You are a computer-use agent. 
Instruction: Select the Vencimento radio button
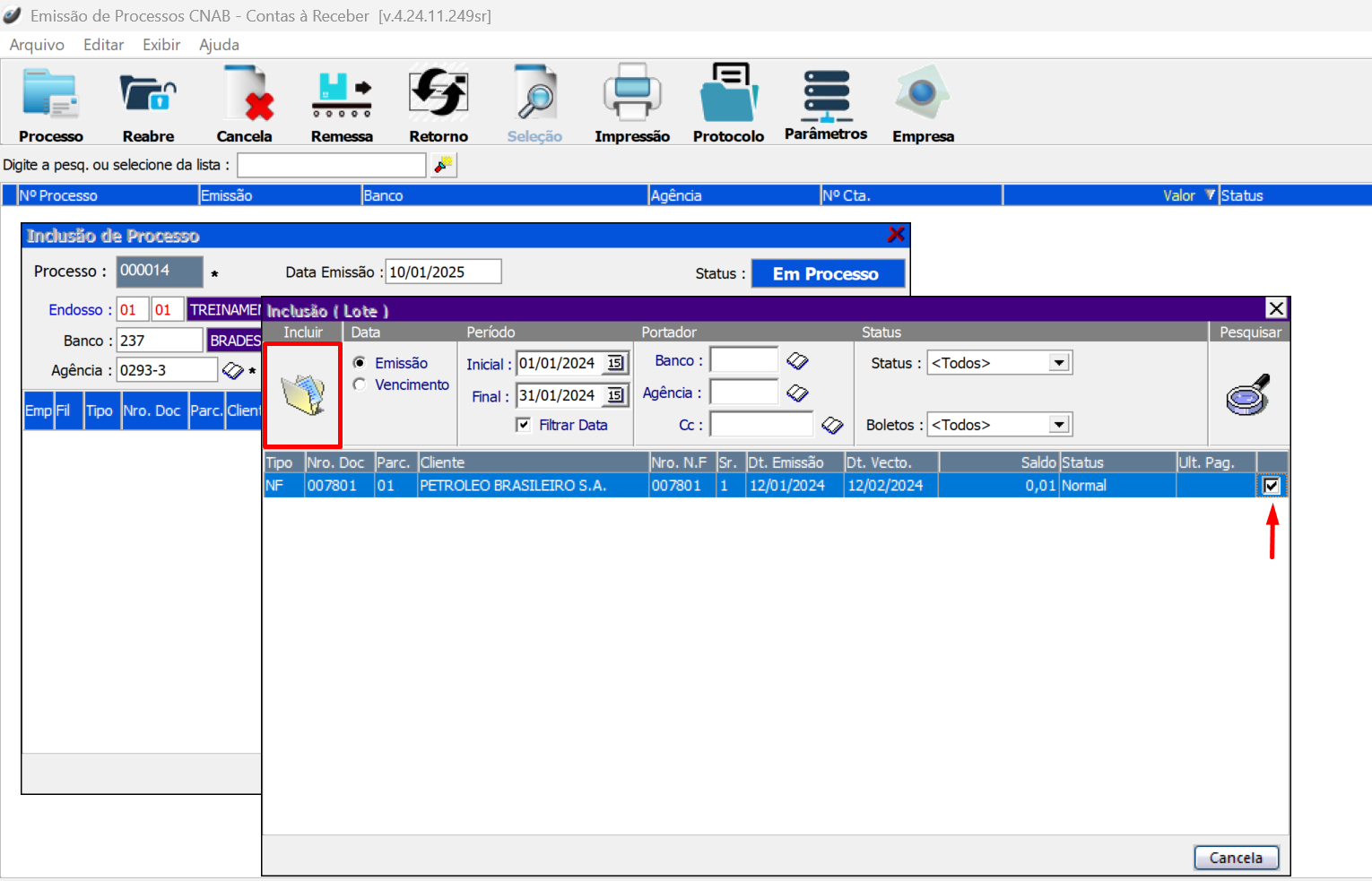pyautogui.click(x=360, y=384)
